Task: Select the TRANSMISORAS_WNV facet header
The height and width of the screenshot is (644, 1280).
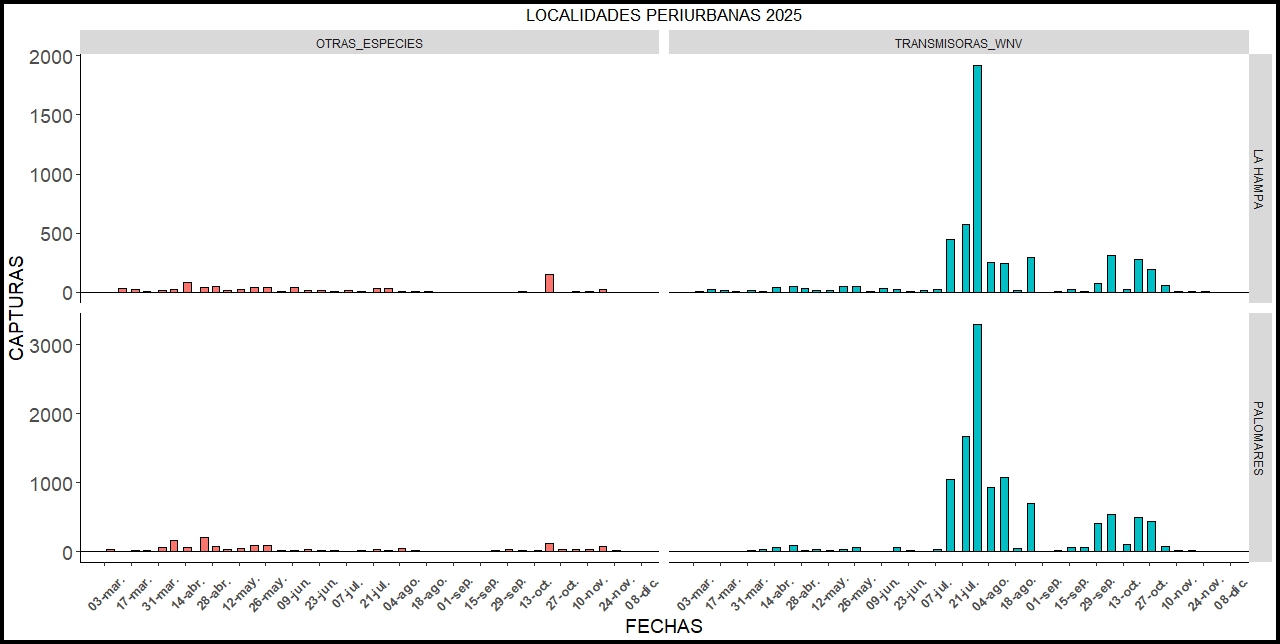Action: pyautogui.click(x=958, y=43)
